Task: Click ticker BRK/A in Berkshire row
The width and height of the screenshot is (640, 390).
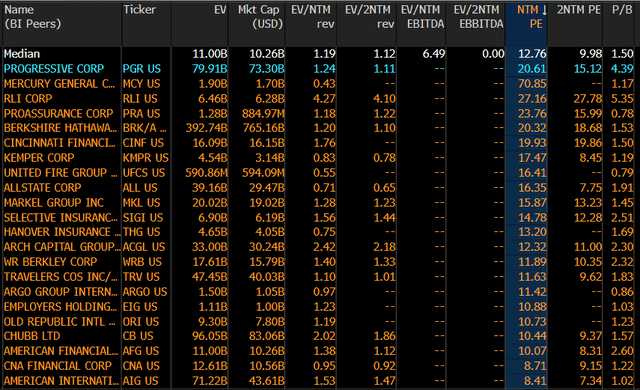Action: [x=144, y=128]
